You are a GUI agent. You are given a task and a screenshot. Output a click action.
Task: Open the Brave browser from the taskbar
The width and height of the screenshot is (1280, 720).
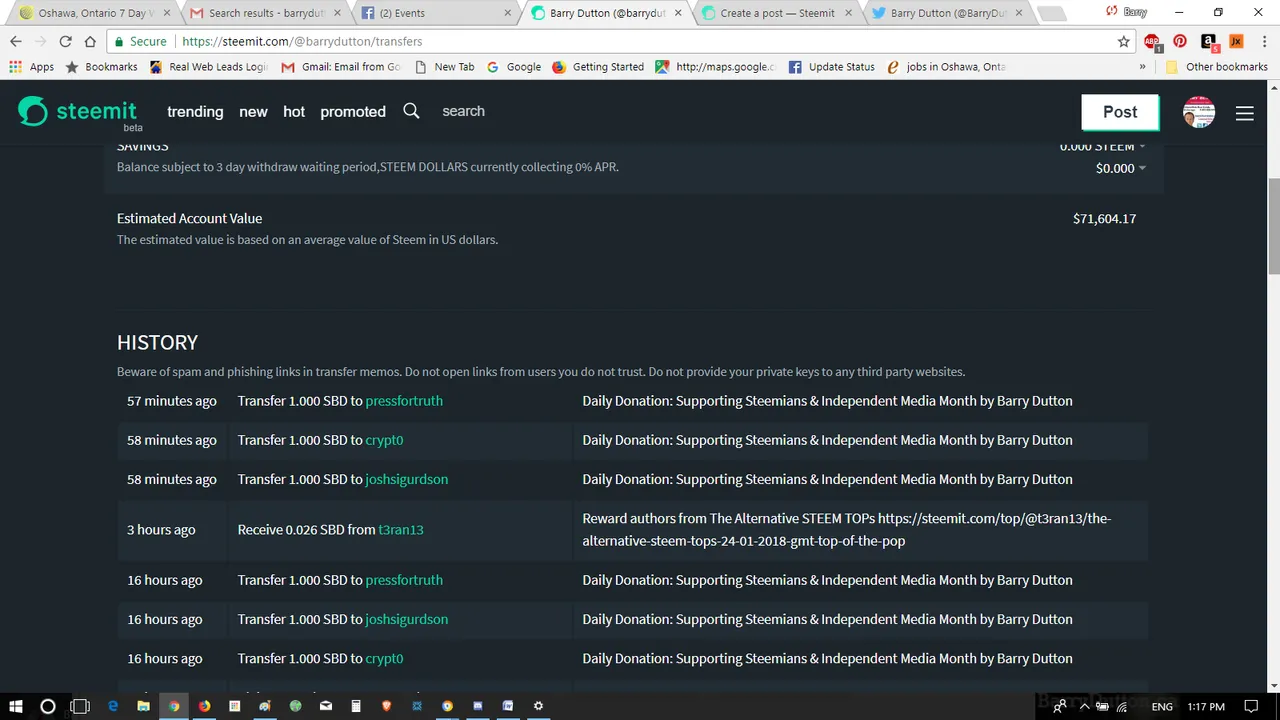(386, 706)
